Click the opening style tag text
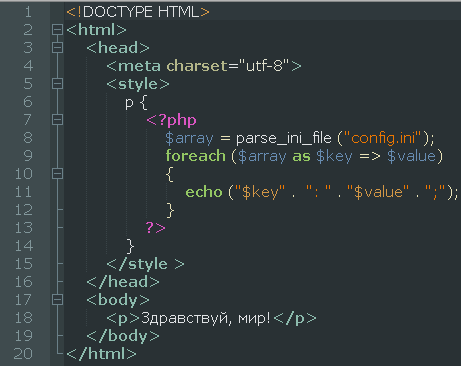The image size is (461, 366). click(138, 84)
